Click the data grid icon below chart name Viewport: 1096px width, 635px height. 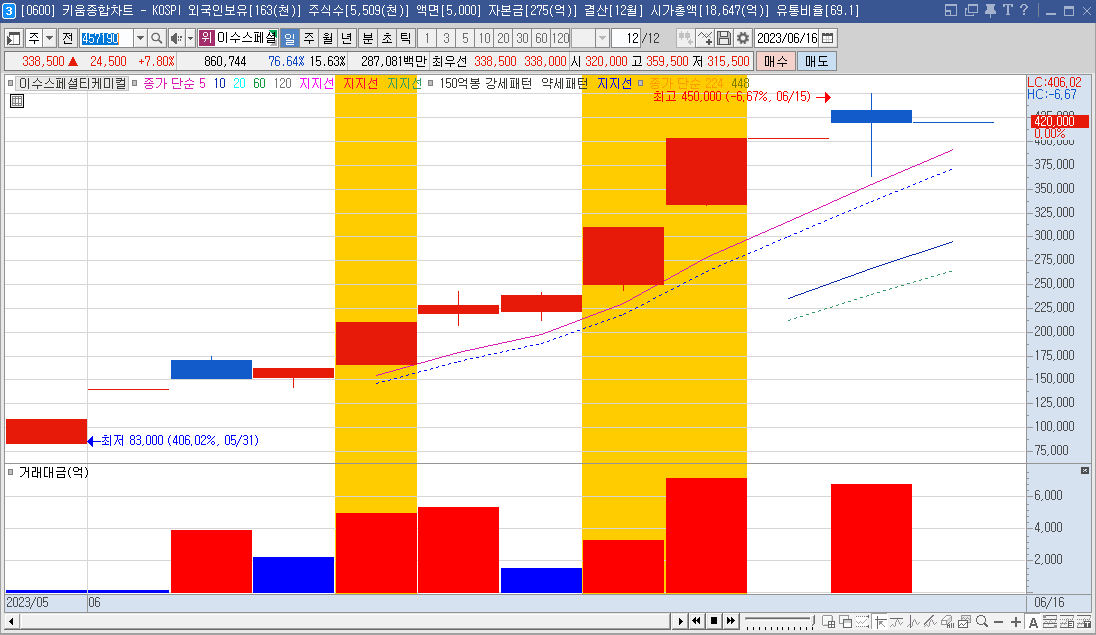[17, 101]
